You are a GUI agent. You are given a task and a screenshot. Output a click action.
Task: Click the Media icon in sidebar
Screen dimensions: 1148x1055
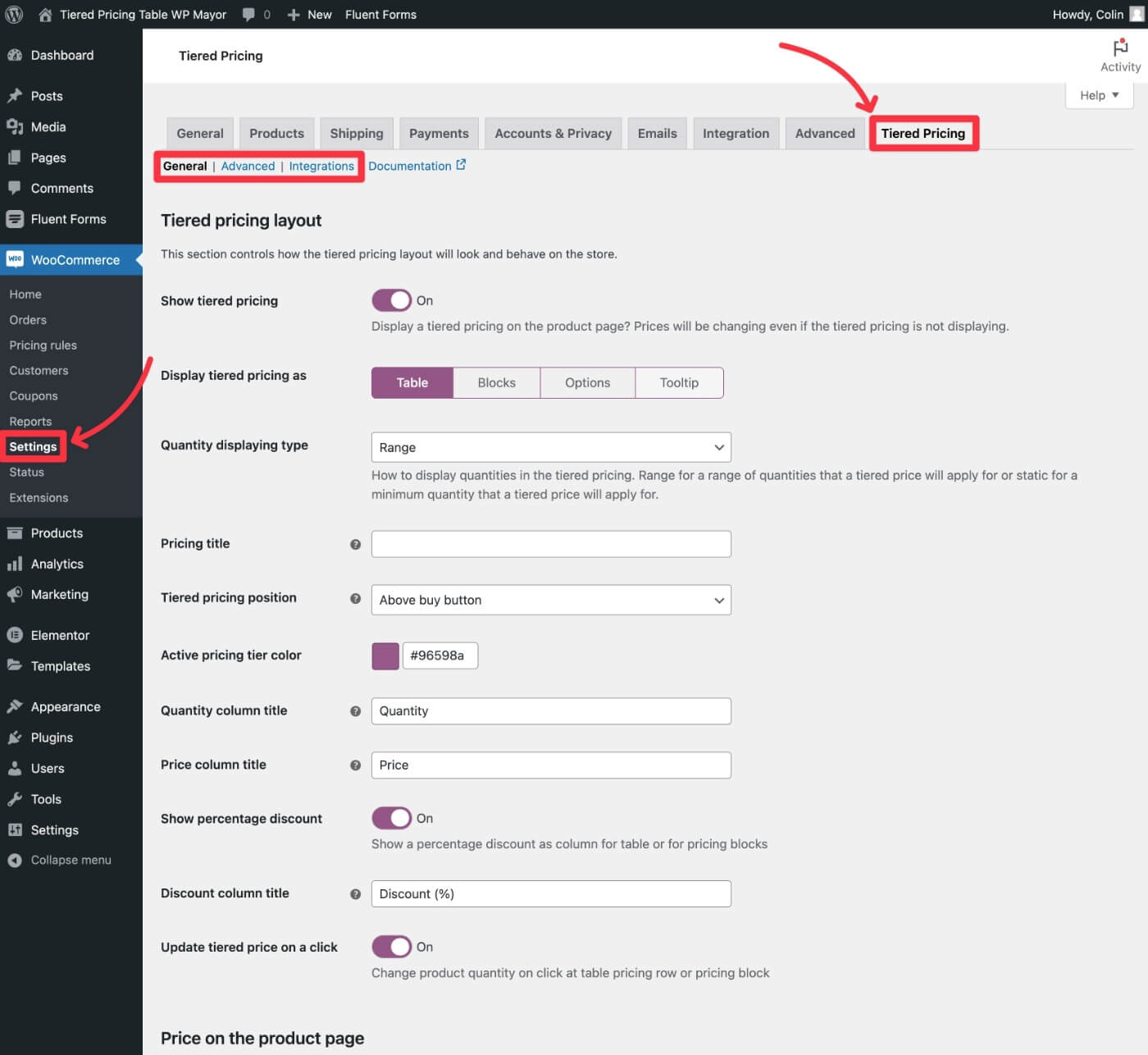pyautogui.click(x=15, y=126)
